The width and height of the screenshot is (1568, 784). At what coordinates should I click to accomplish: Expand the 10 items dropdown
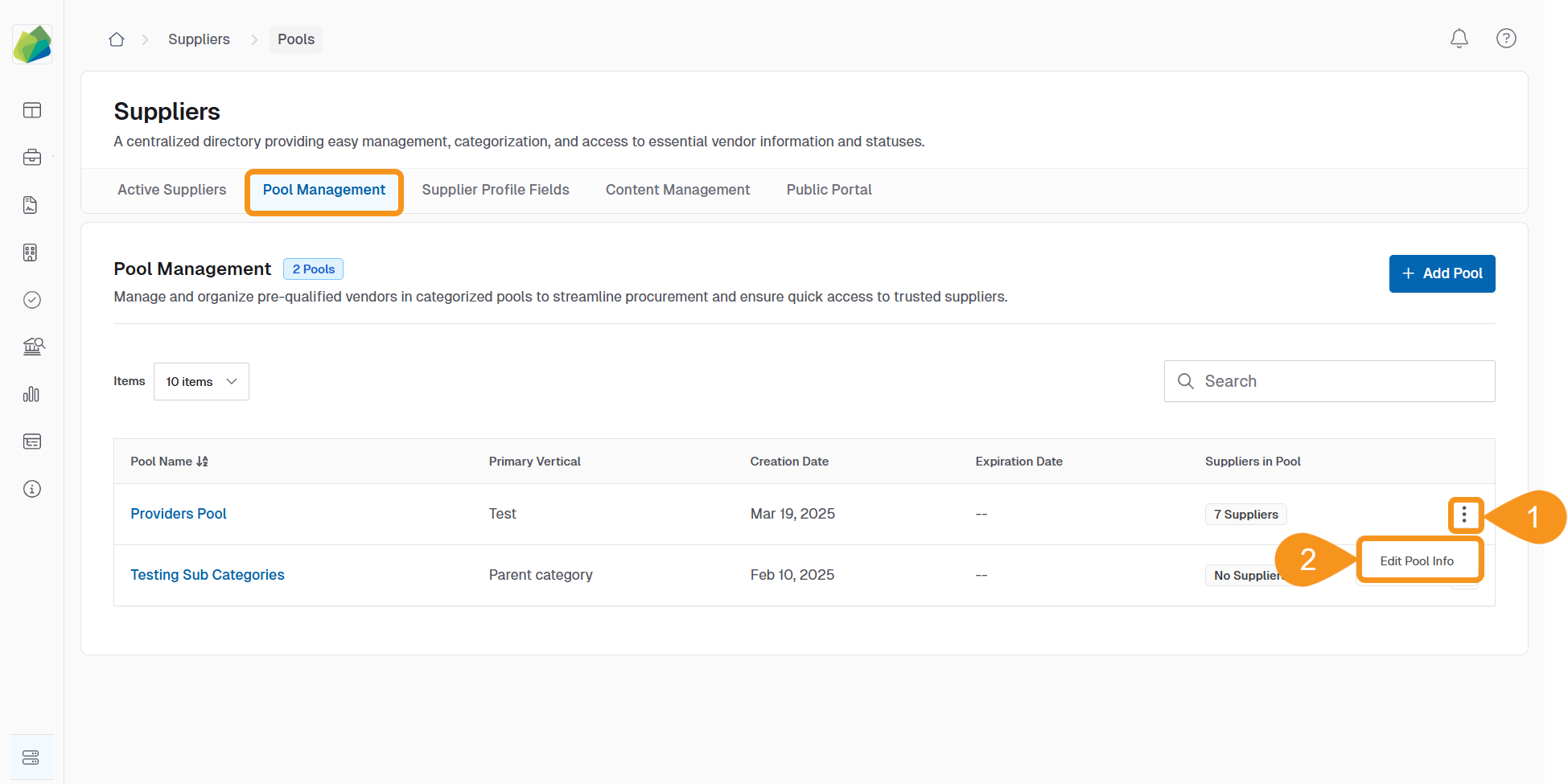tap(201, 381)
